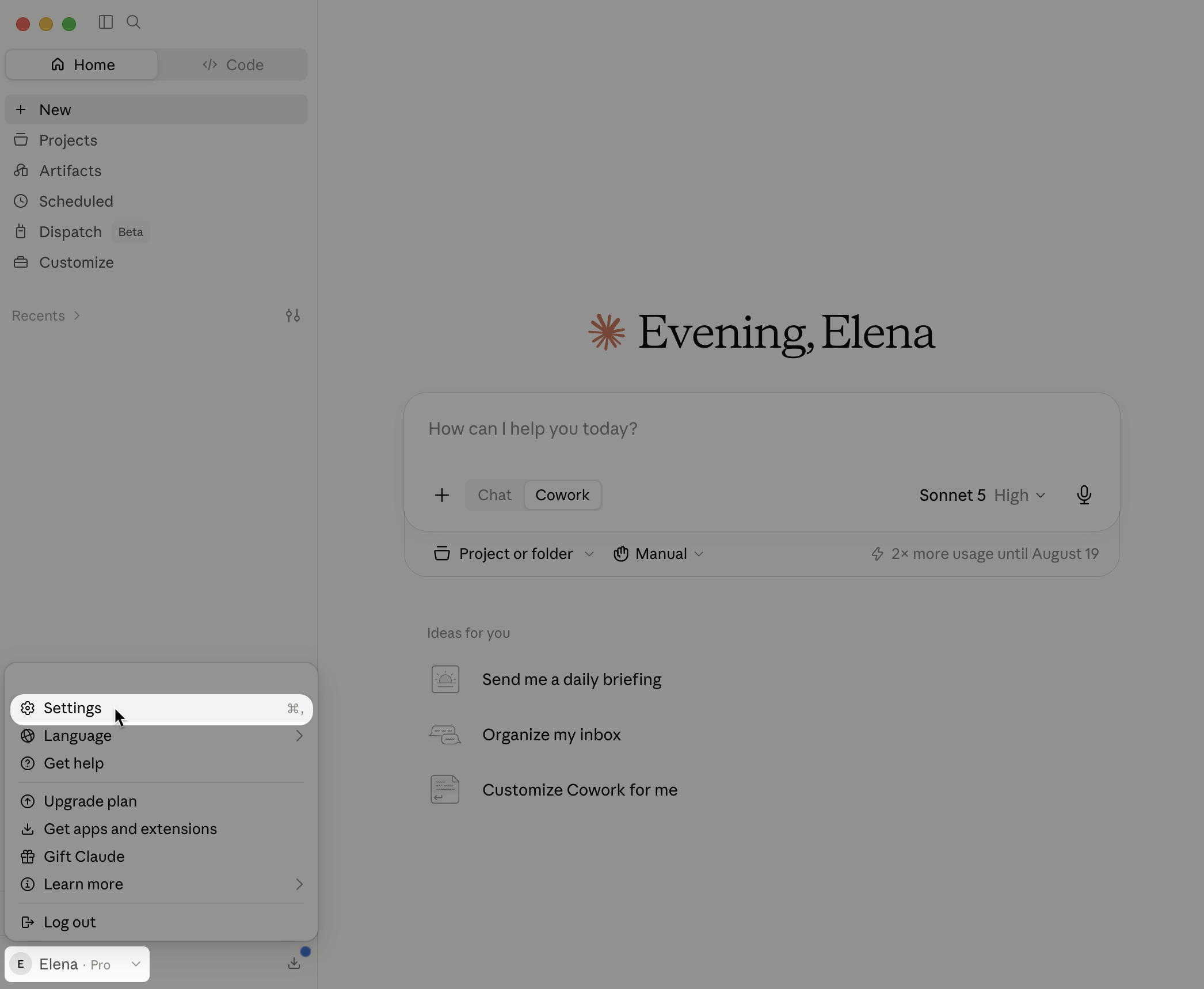Viewport: 1204px width, 989px height.
Task: Click the Customize briefcase icon
Action: pos(21,262)
